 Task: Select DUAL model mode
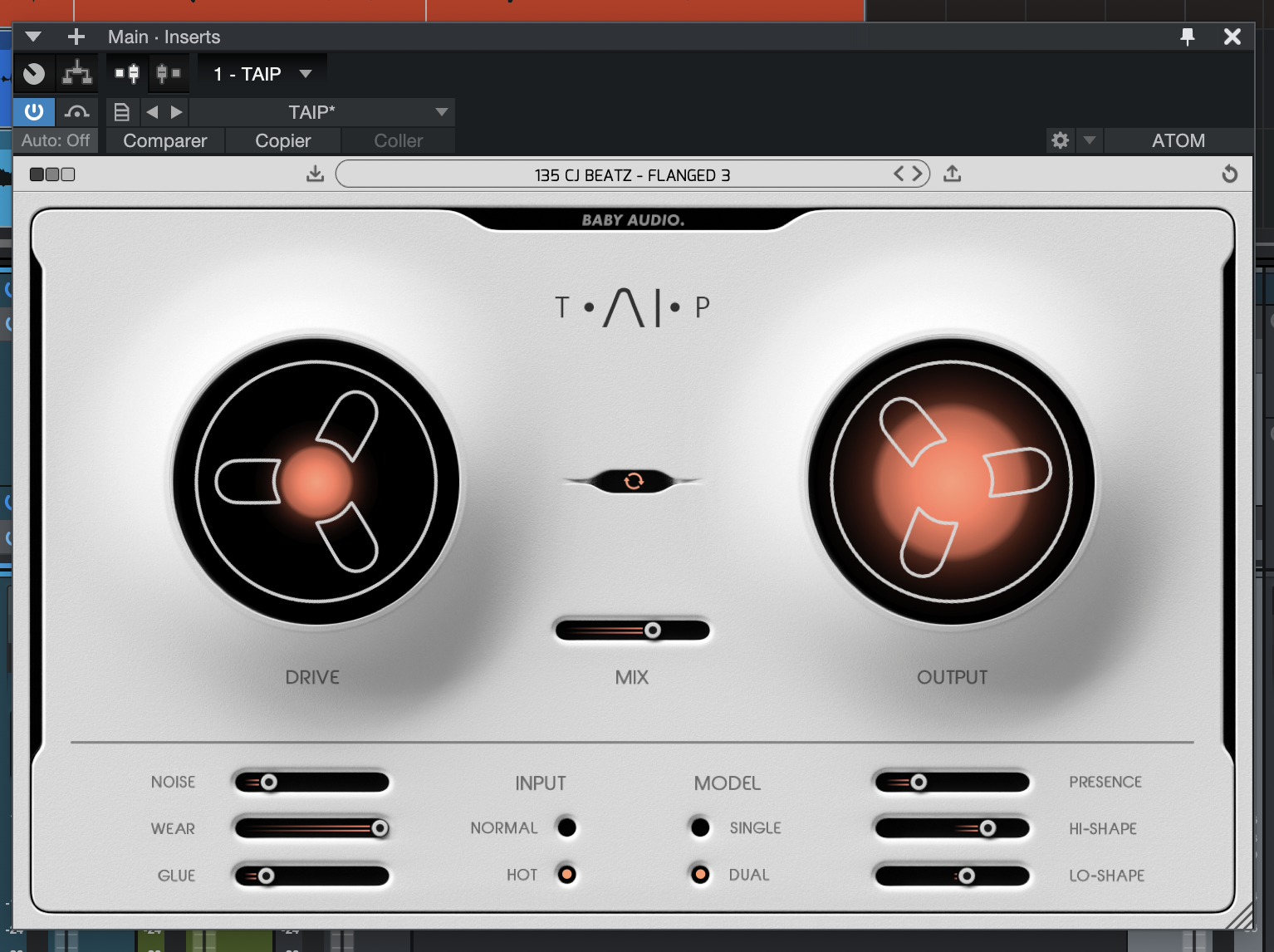pyautogui.click(x=700, y=875)
